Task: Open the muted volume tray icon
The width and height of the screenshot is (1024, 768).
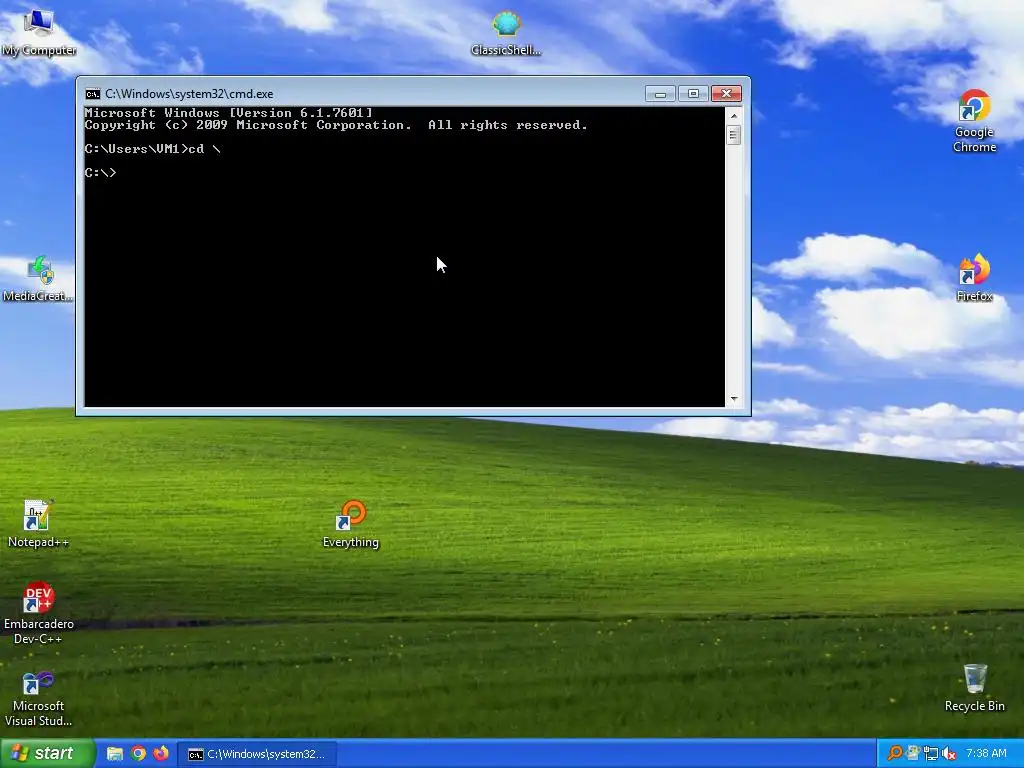Action: [949, 754]
